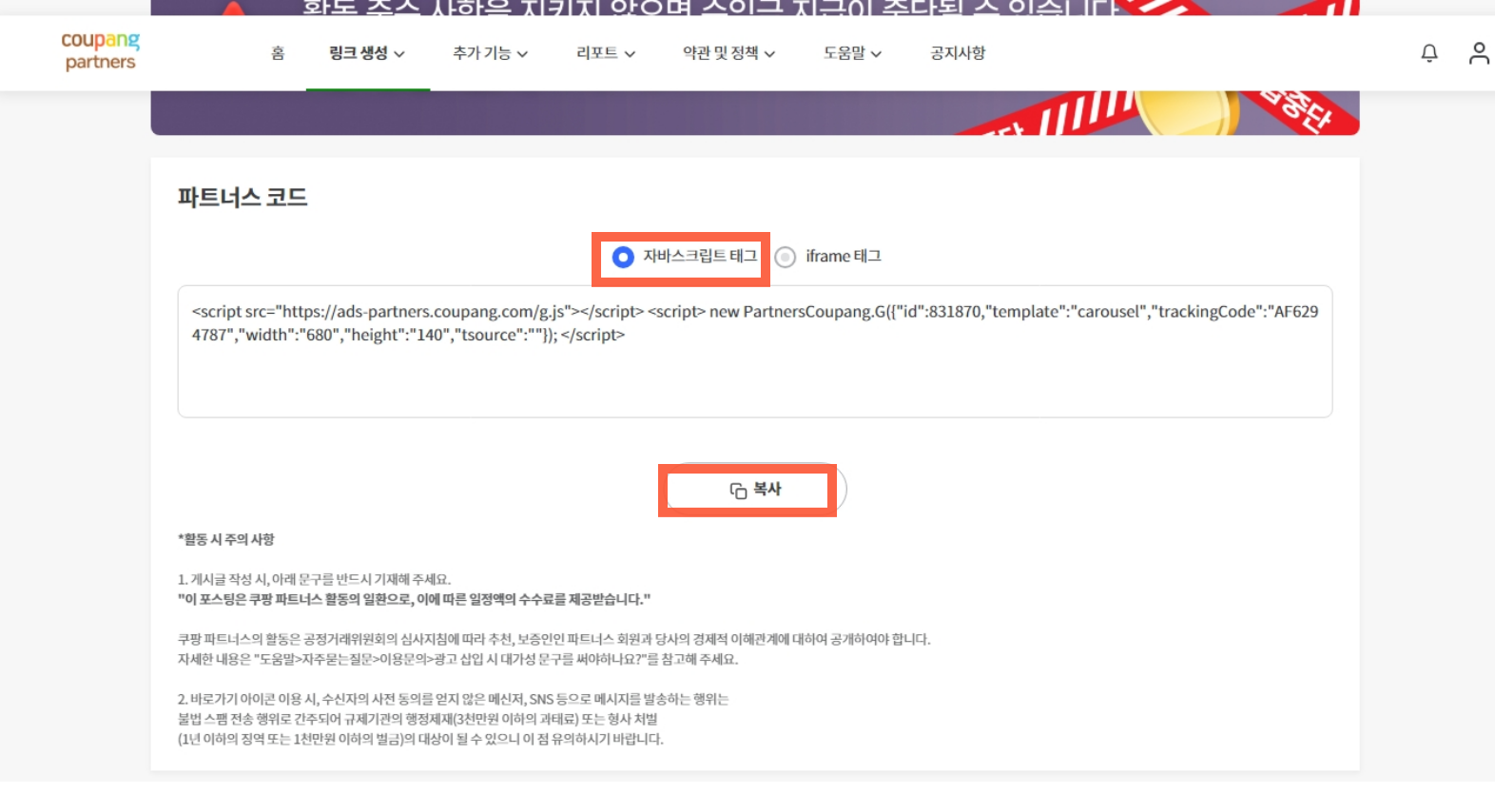The width and height of the screenshot is (1495, 812).
Task: Click the 파트너스 코드 heading
Action: pyautogui.click(x=243, y=198)
